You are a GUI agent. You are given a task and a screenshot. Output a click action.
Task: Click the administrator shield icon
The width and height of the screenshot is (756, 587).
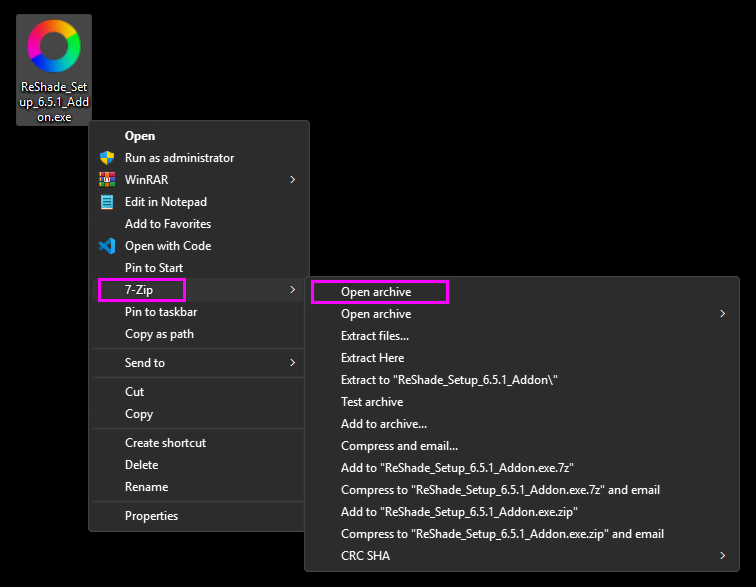pos(107,158)
